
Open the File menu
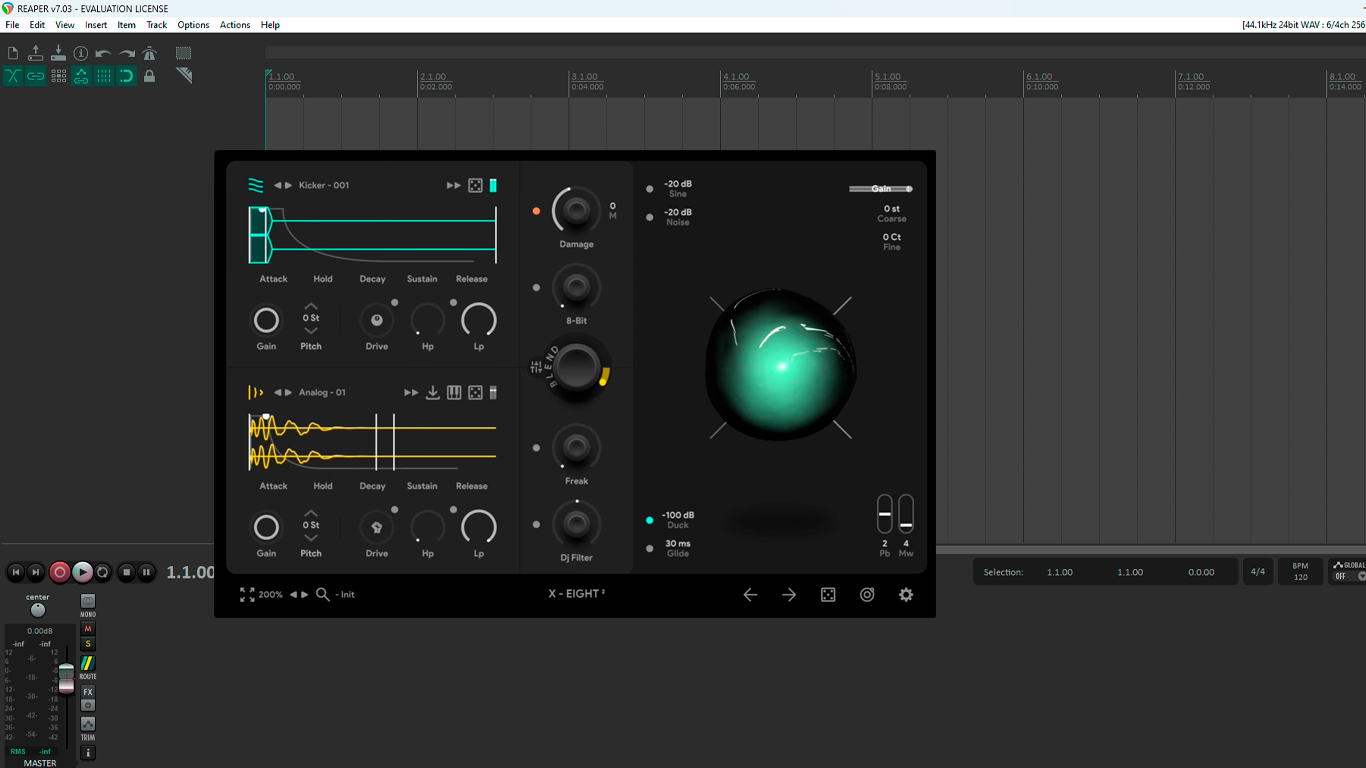pos(12,25)
